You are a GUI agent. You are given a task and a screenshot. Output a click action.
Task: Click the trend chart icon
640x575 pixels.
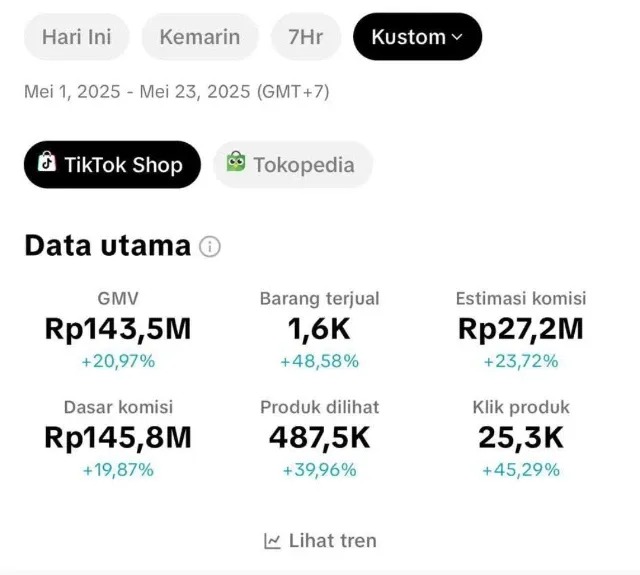[x=272, y=541]
